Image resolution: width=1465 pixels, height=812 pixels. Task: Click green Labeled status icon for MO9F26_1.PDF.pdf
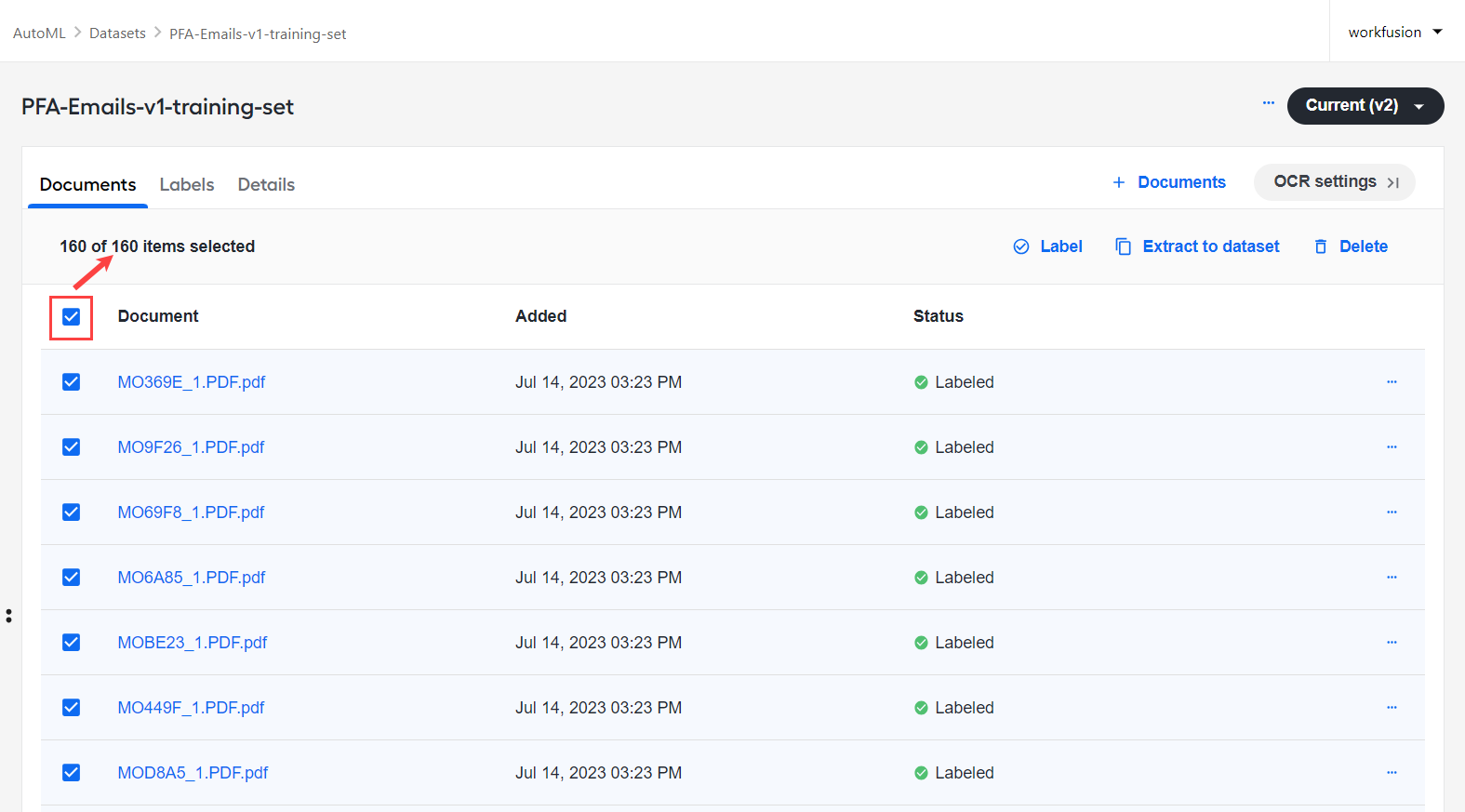[x=921, y=447]
